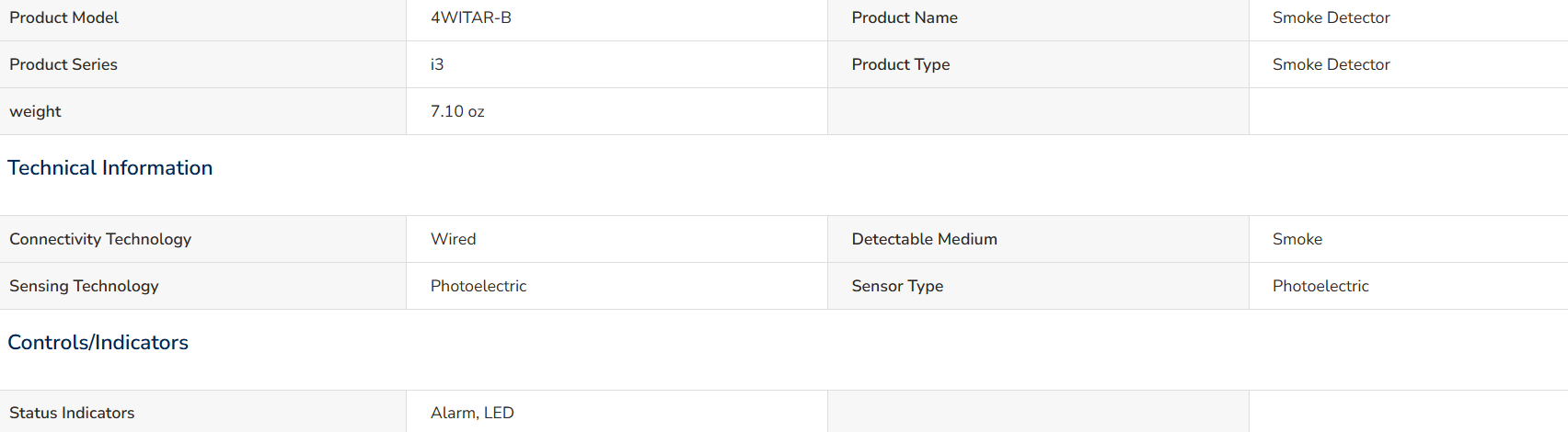
Task: Click the Product Type label
Action: 901,64
